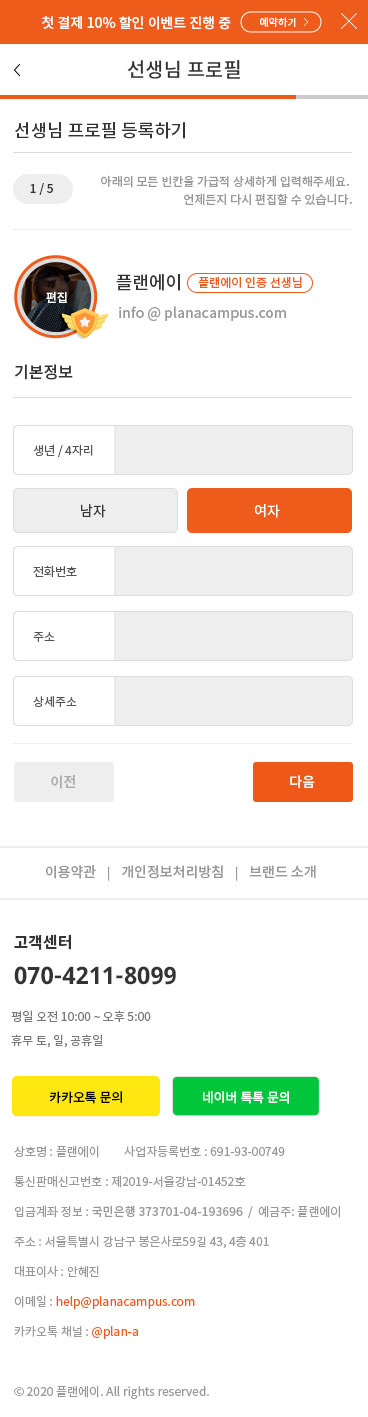The image size is (368, 1417).
Task: Click the green 네이버 톡톡 문의 button
Action: click(x=246, y=1096)
